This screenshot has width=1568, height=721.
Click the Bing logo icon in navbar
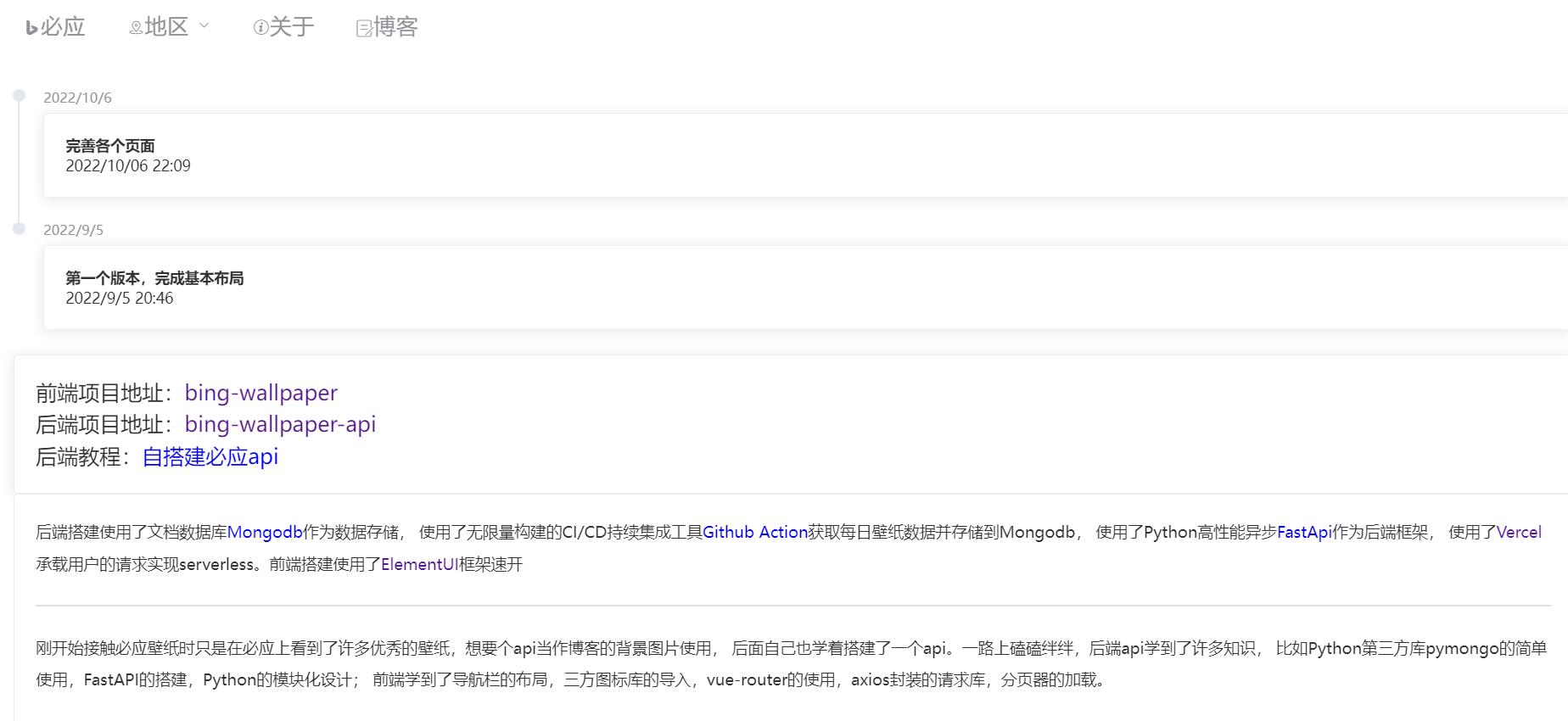pos(32,28)
